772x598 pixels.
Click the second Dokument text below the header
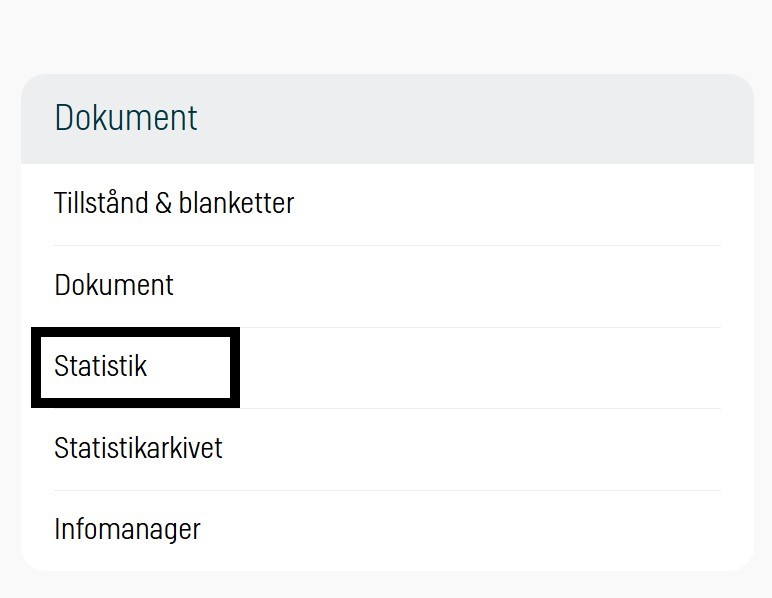114,285
